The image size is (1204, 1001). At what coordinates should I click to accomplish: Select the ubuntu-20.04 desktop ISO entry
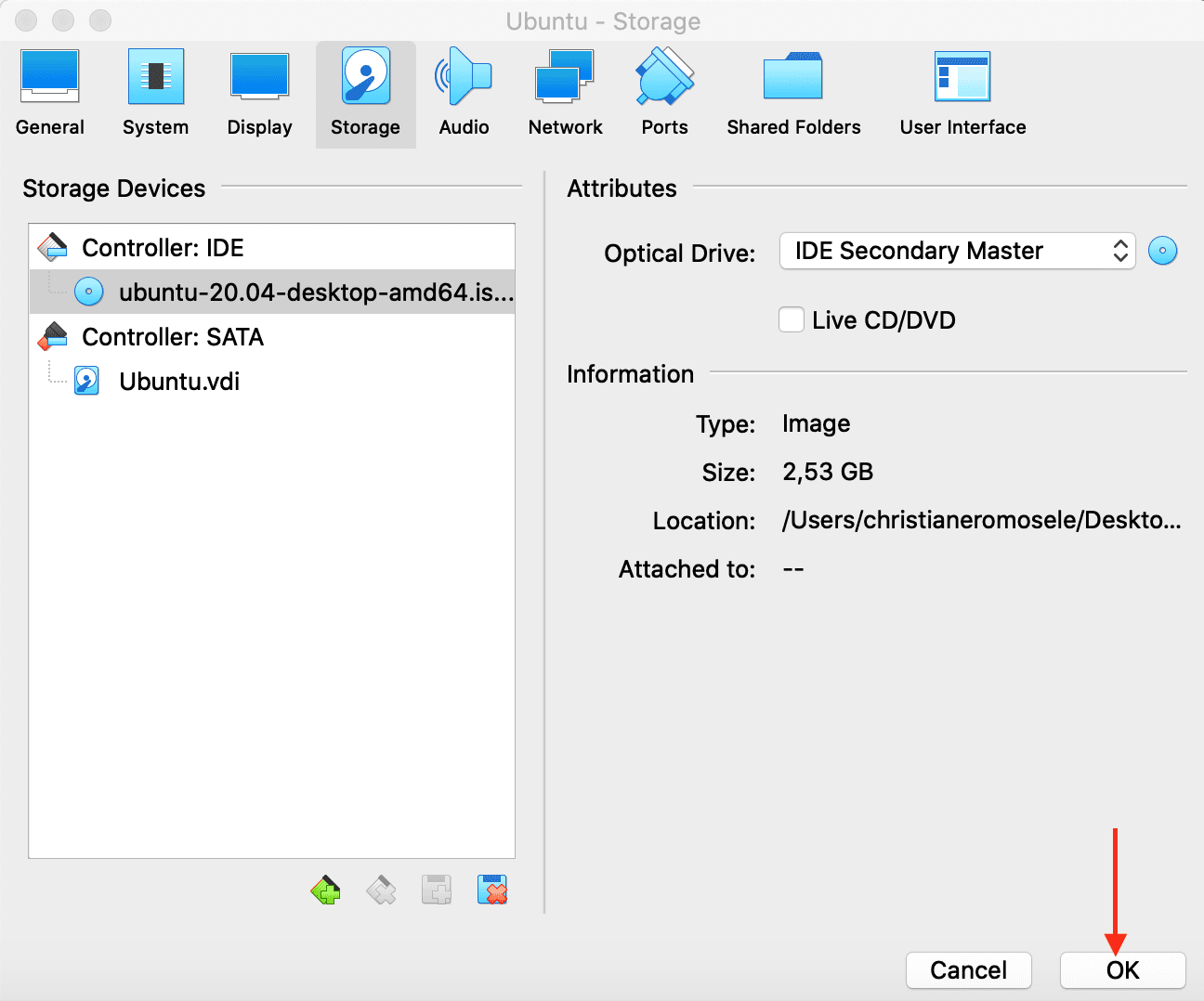316,292
